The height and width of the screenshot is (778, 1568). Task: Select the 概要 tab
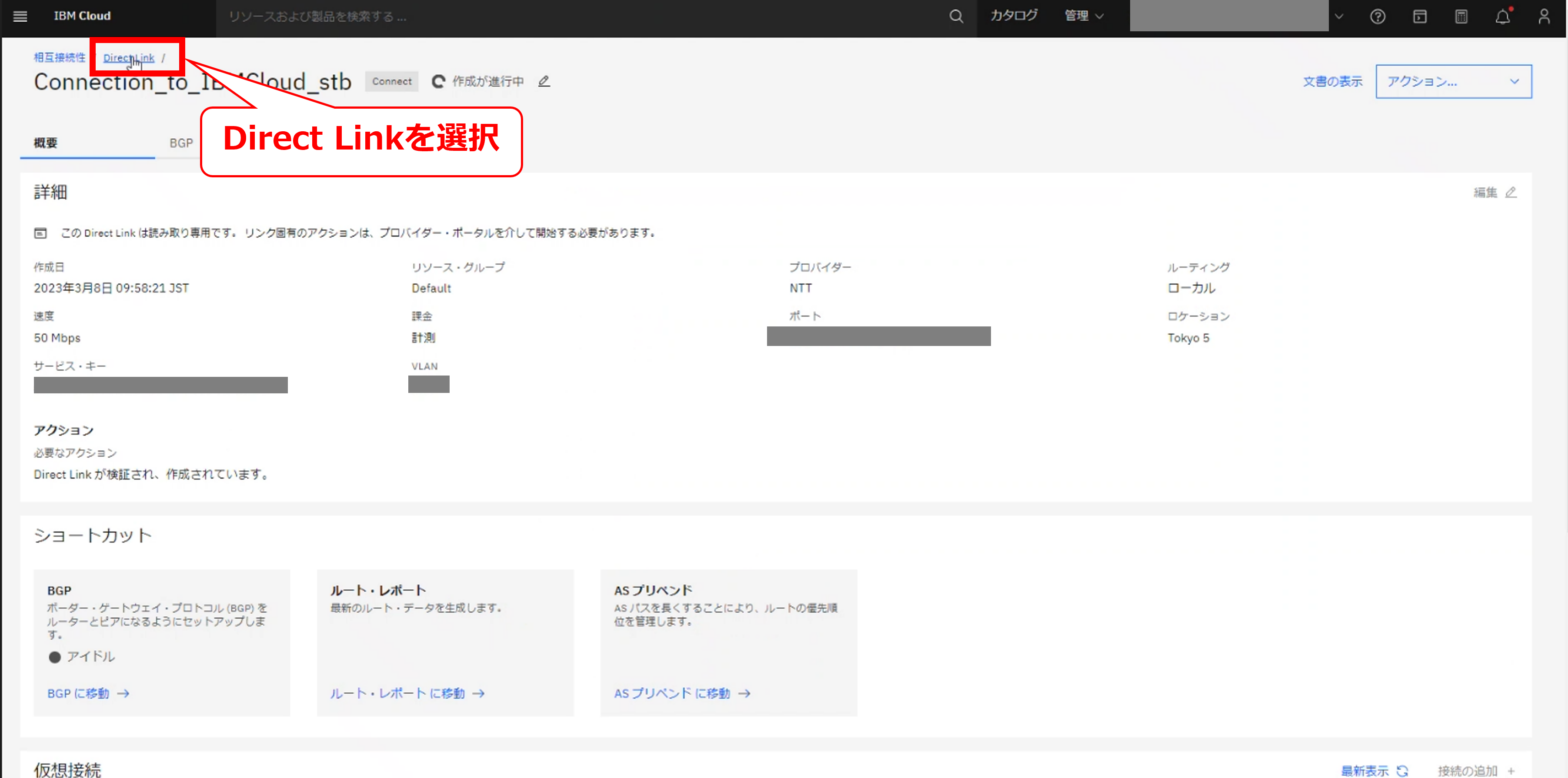click(46, 143)
